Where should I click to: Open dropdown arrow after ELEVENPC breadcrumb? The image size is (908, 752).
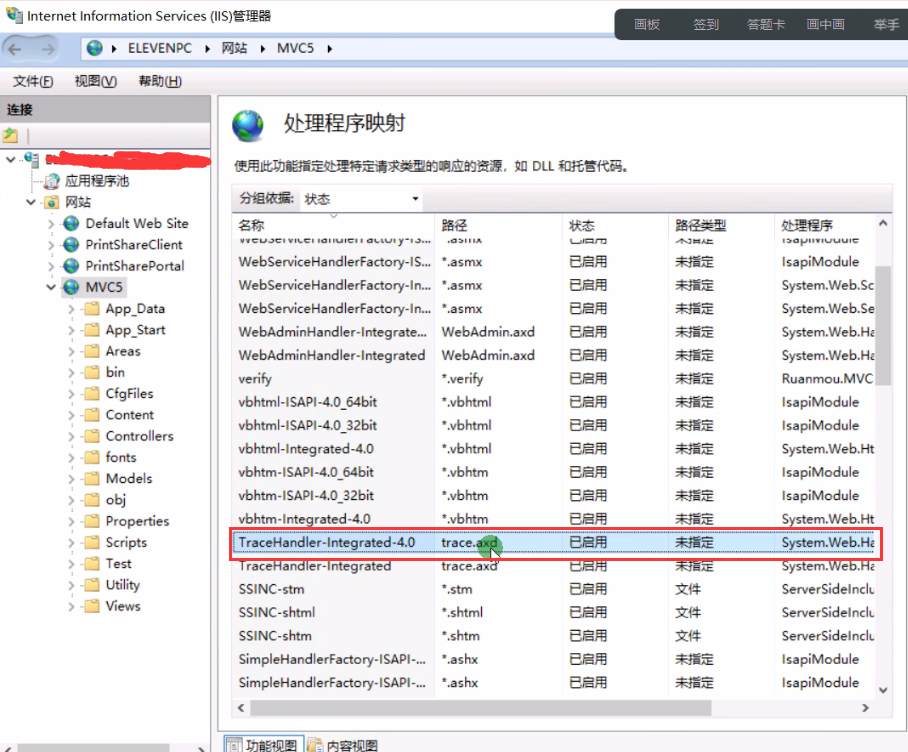pos(207,49)
